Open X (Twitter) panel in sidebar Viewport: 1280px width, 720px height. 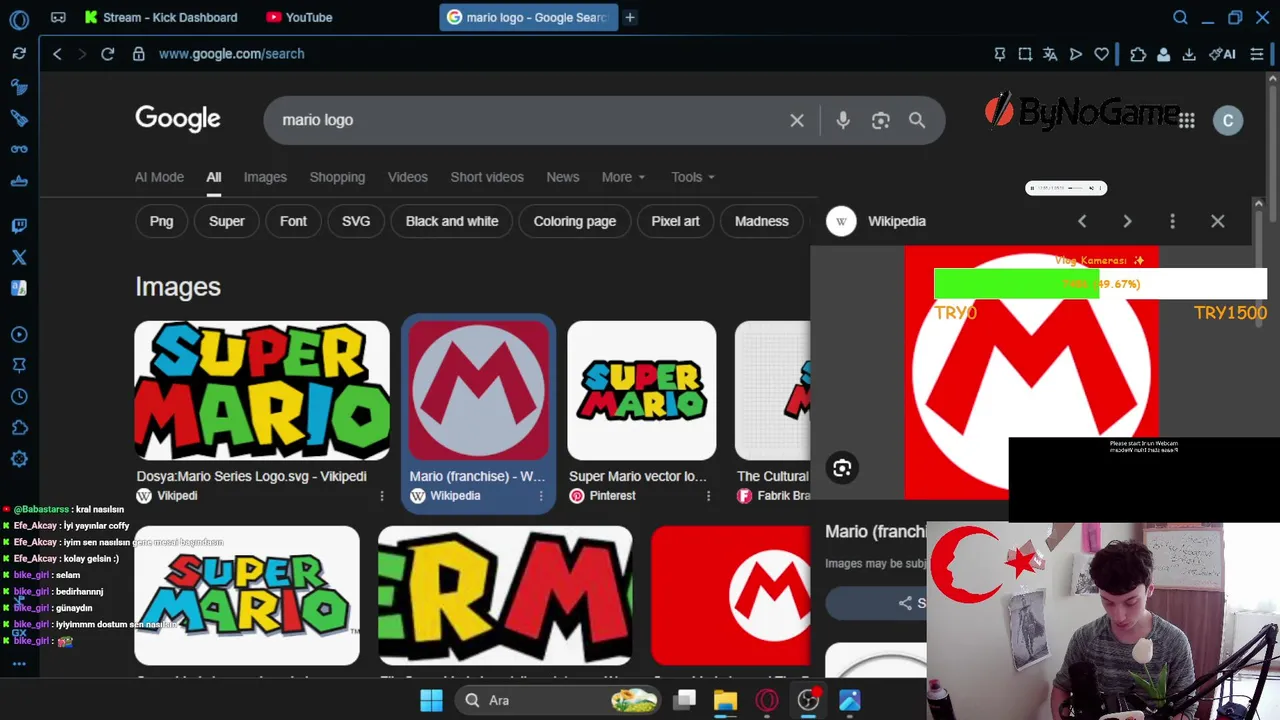point(19,257)
